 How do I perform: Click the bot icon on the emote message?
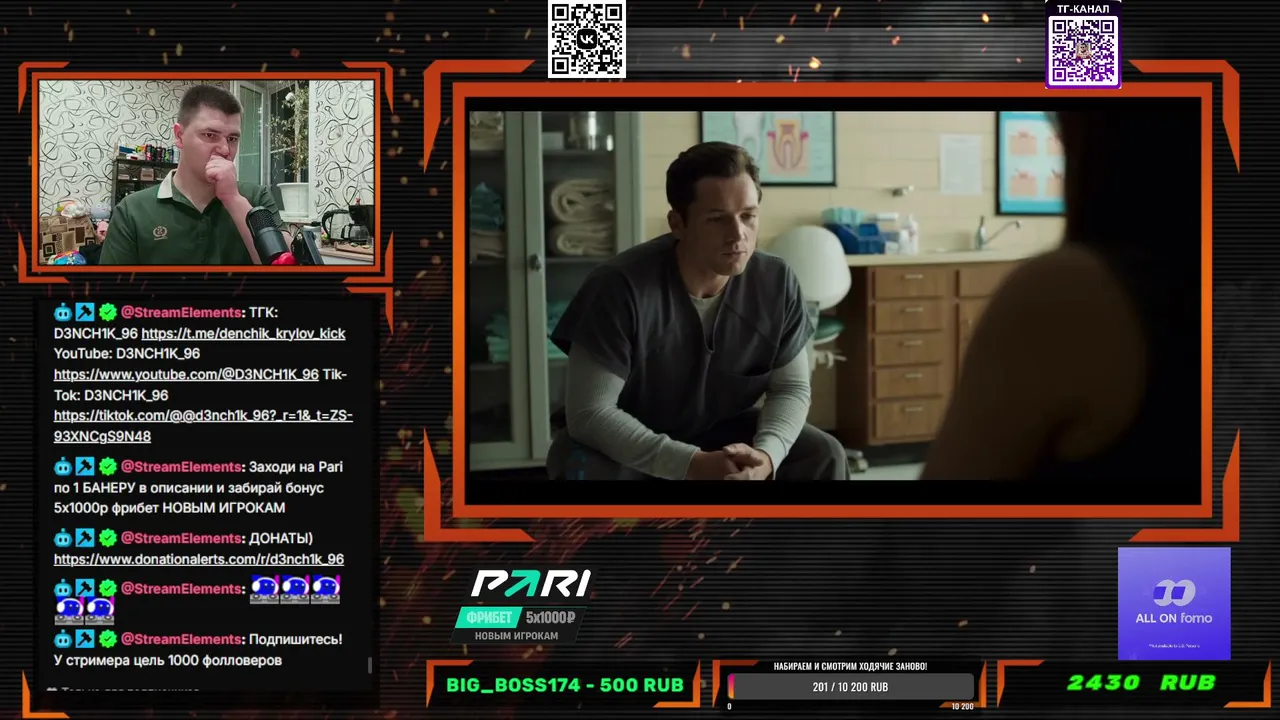[63, 589]
